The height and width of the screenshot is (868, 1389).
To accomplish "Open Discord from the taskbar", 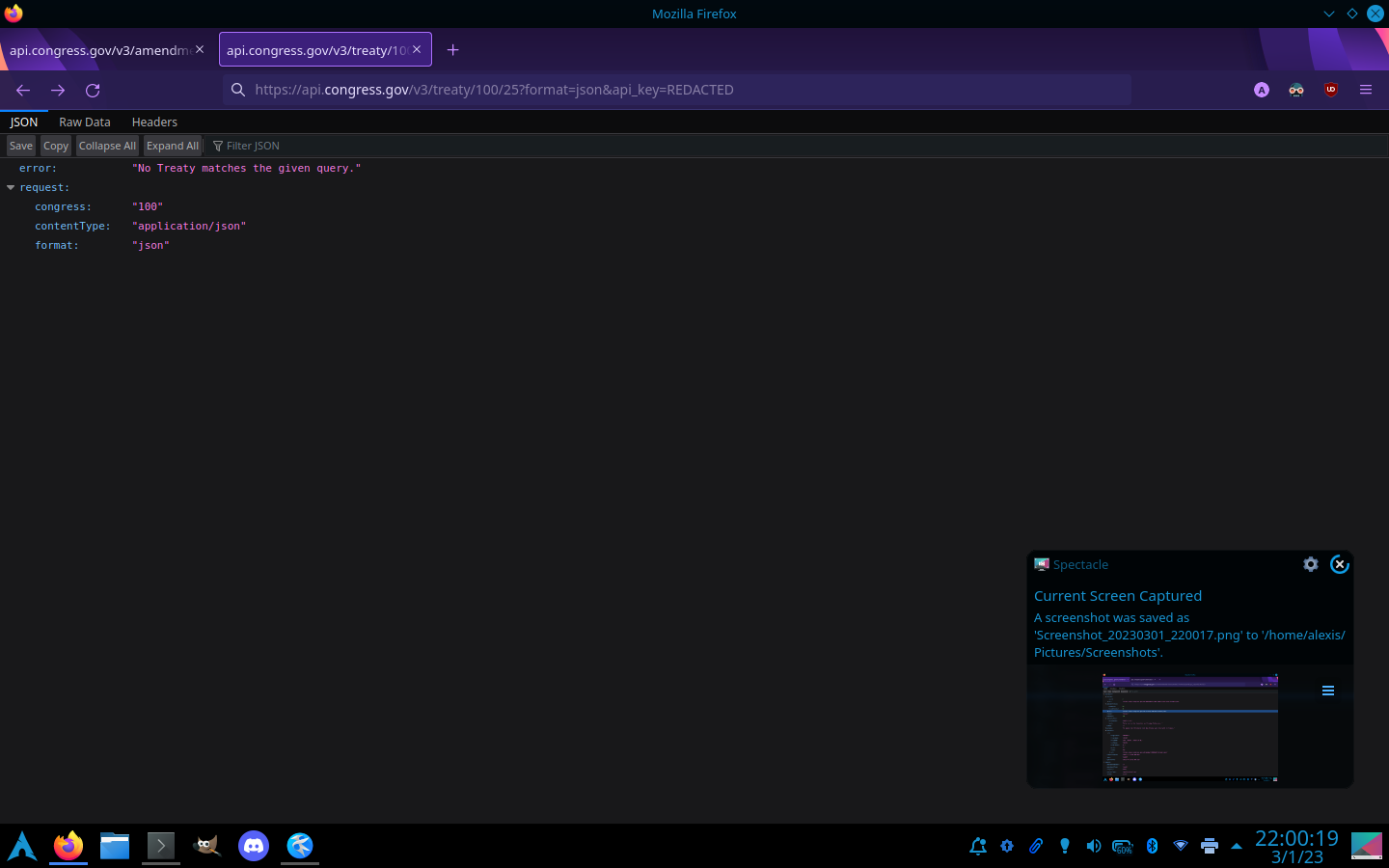I will [x=253, y=846].
